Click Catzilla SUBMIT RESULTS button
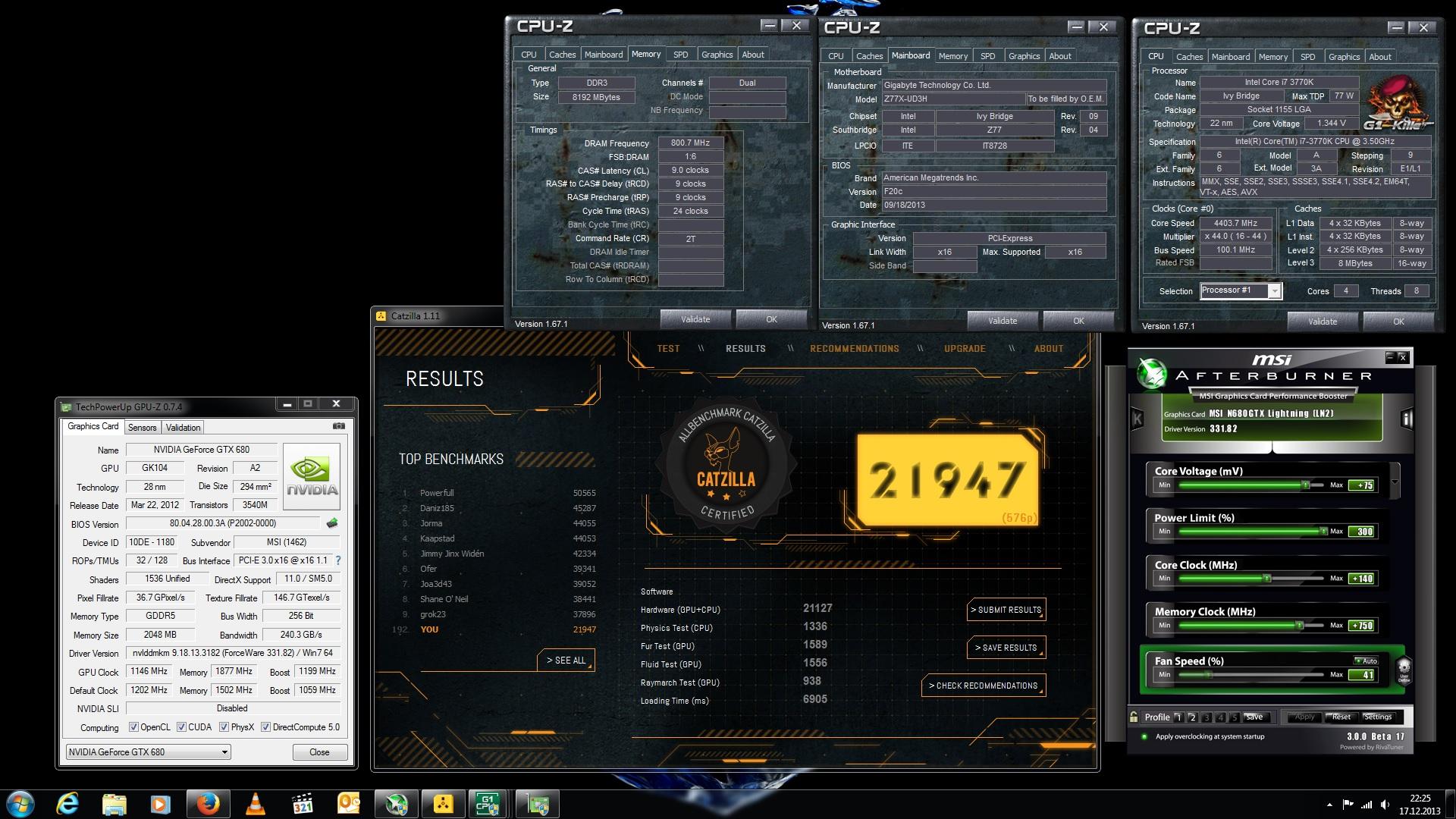Image resolution: width=1456 pixels, height=819 pixels. [x=1006, y=610]
